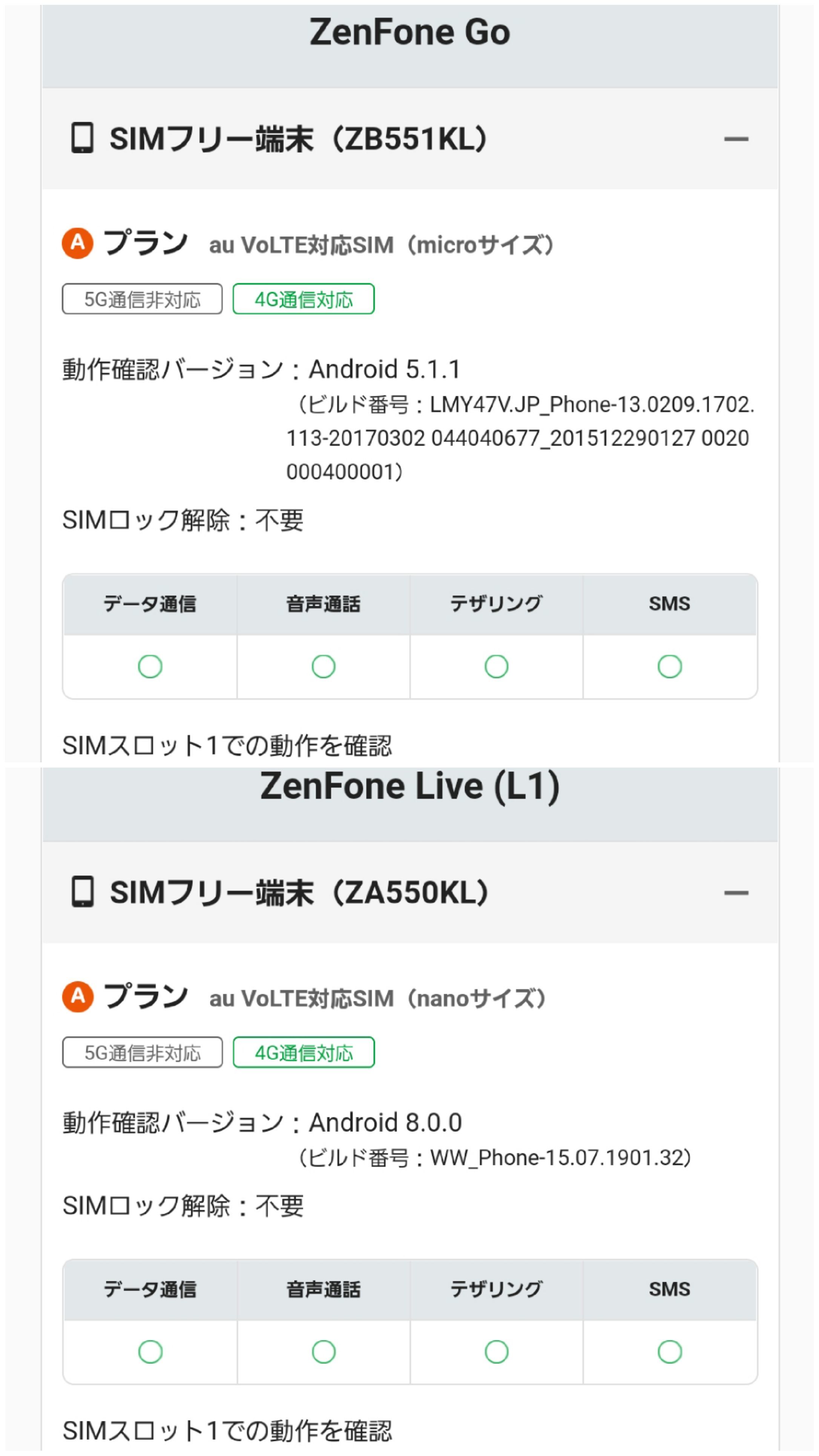Click ZenFone Go tethering circle mark
819x1456 pixels.
pos(496,667)
